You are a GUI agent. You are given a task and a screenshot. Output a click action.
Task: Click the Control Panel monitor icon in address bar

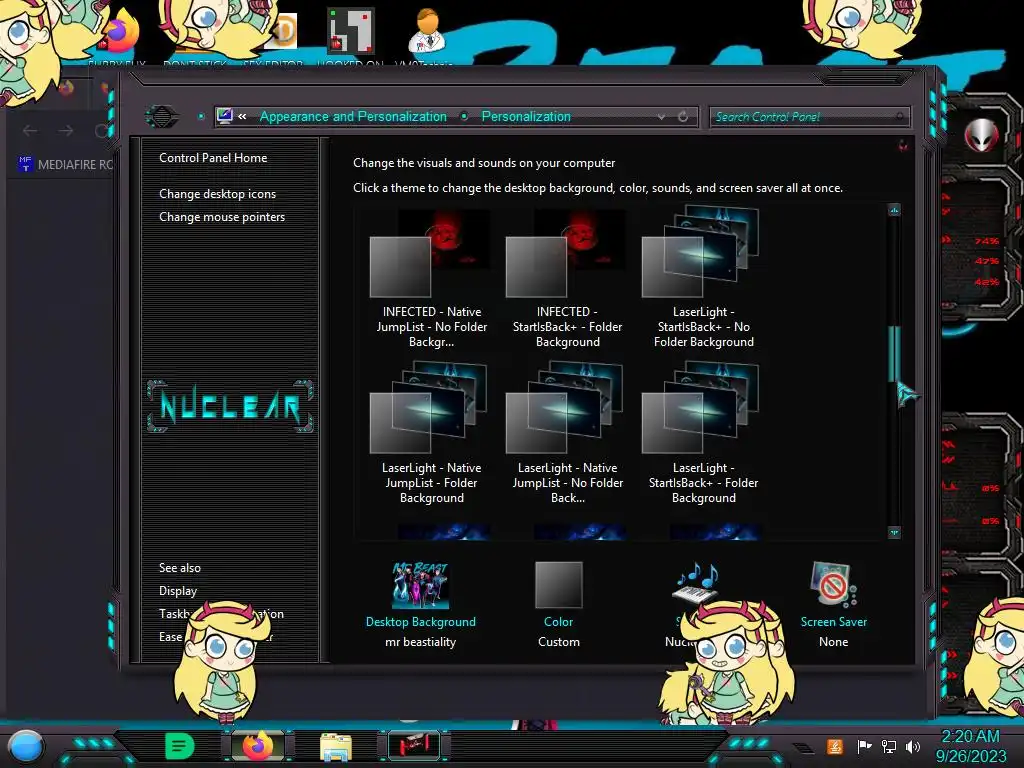[225, 116]
